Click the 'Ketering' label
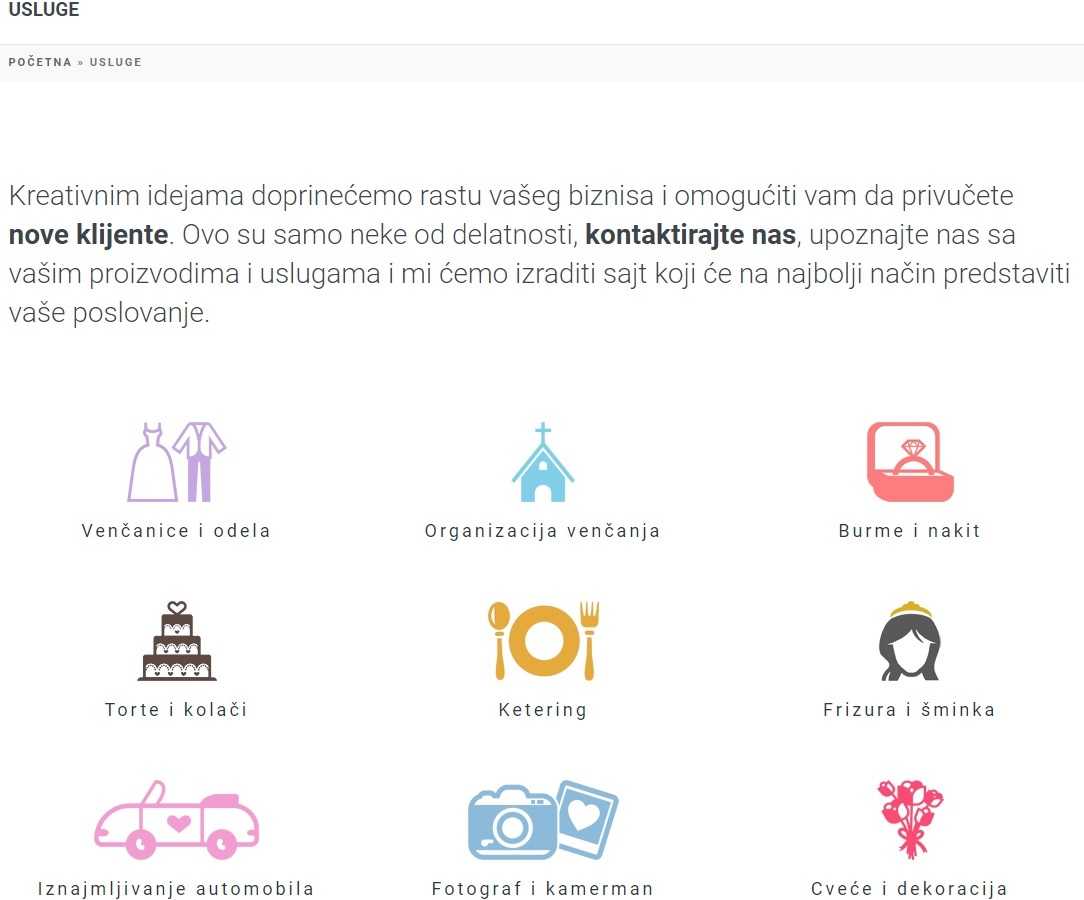 pyautogui.click(x=543, y=710)
